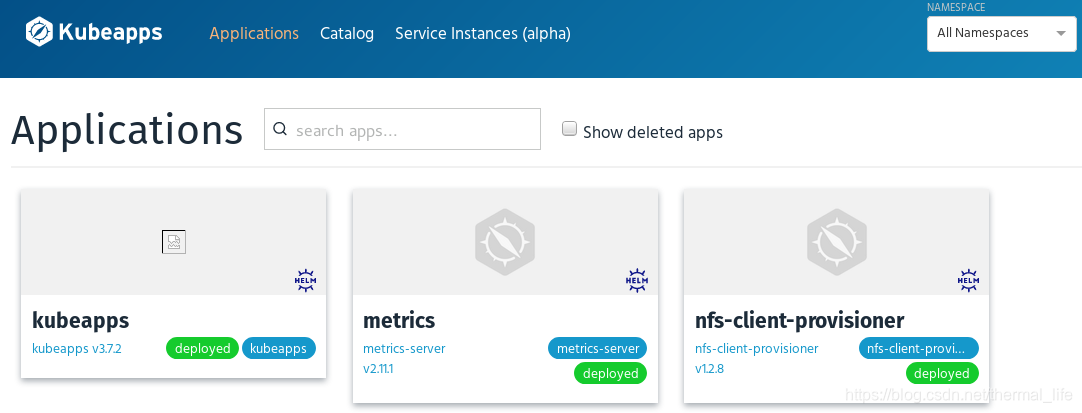
Task: Go to the Applications tab
Action: [254, 33]
